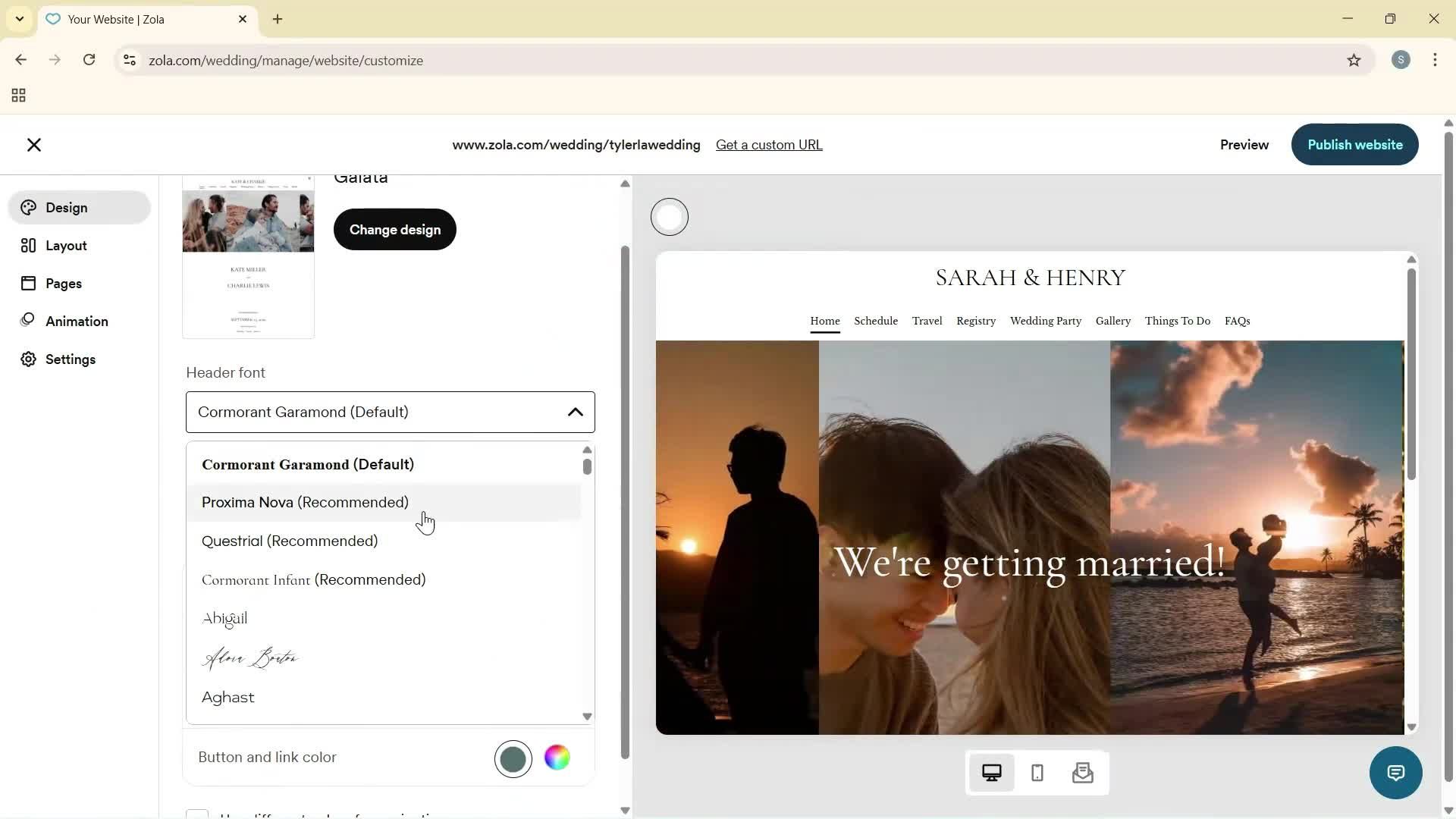Check the box below Button and link color
The image size is (1456, 819).
(198, 815)
